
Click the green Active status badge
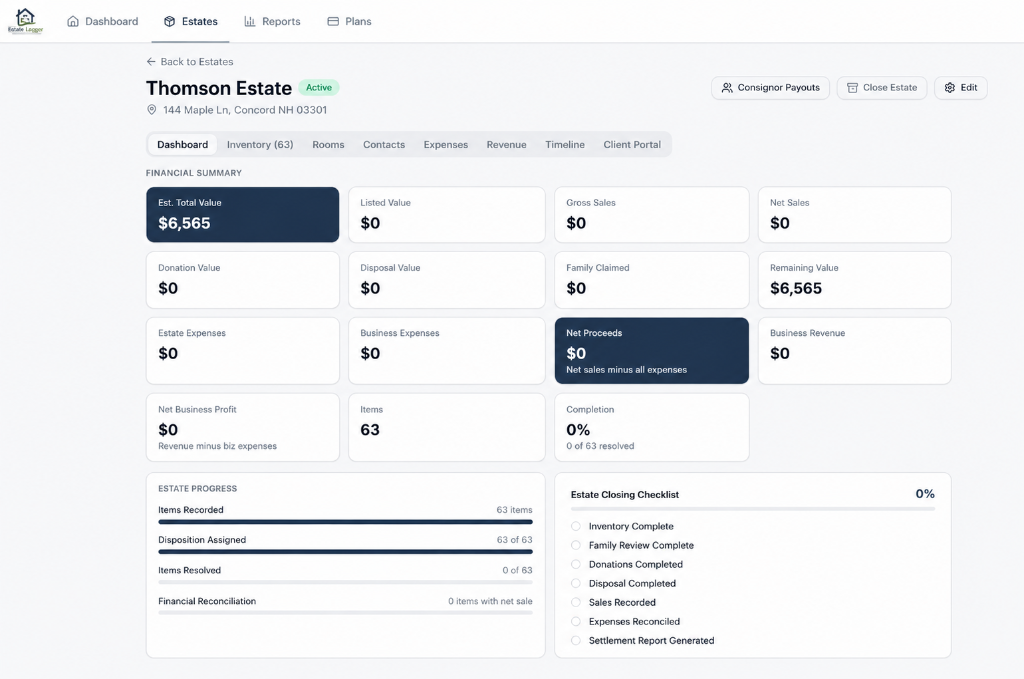point(319,87)
